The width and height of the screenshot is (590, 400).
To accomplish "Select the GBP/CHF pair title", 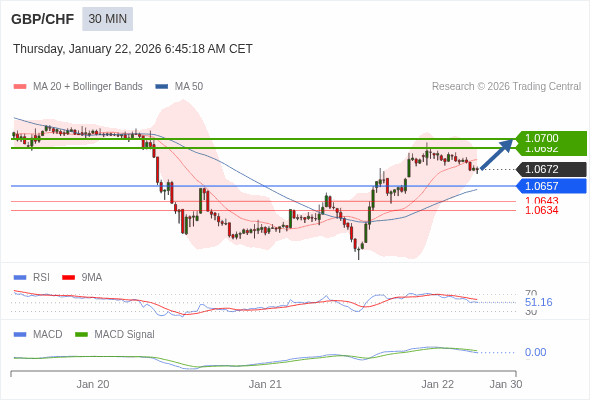I will (x=43, y=19).
